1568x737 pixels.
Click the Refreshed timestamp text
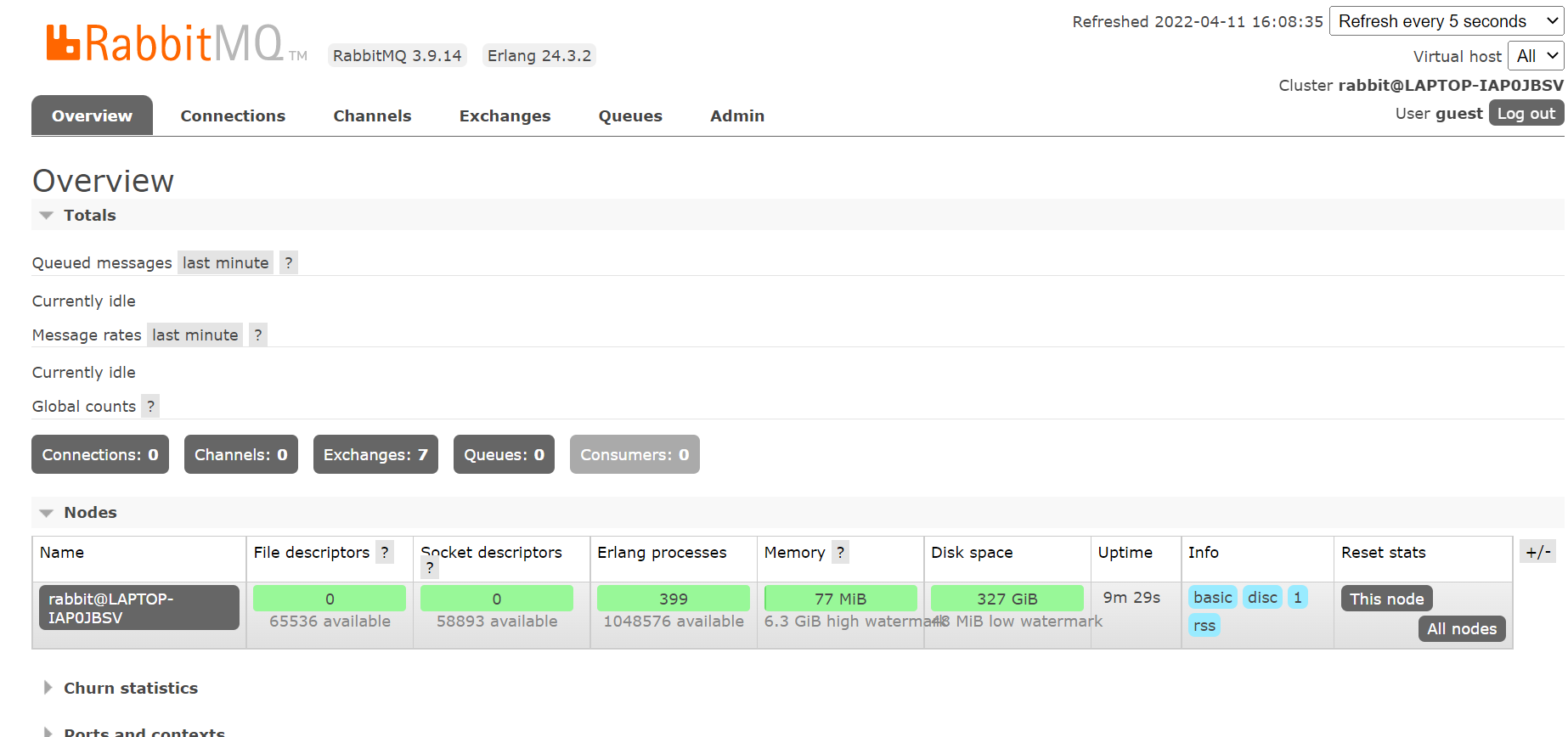pos(1198,22)
